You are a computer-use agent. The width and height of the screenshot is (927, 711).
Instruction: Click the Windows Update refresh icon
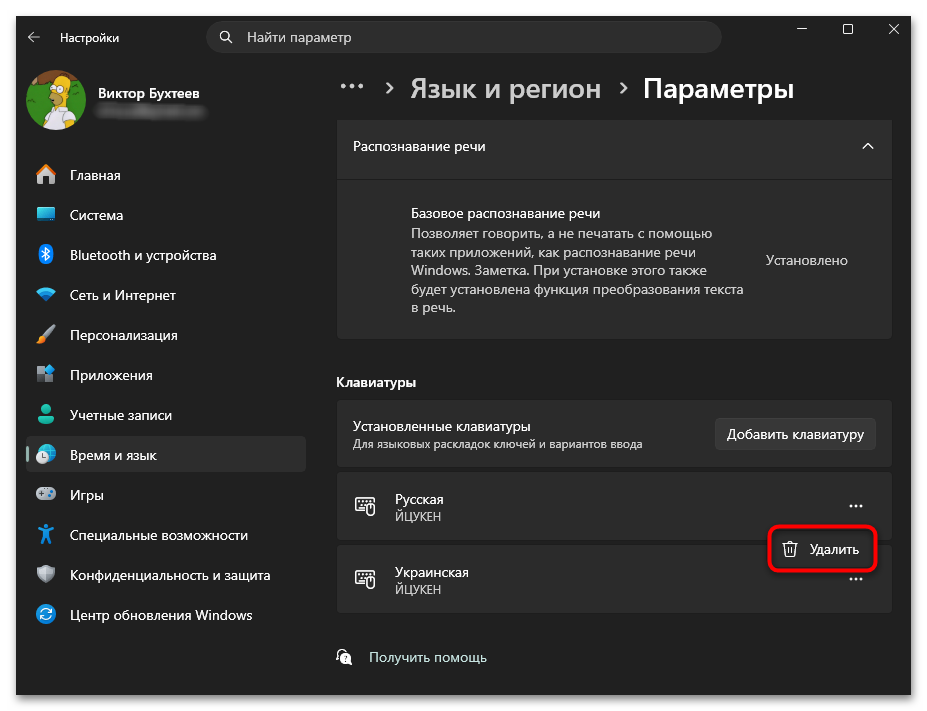46,615
